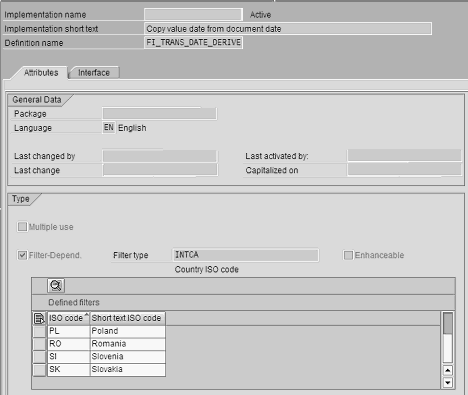468x395 pixels.
Task: Click the RO ISO code cell
Action: [69, 344]
